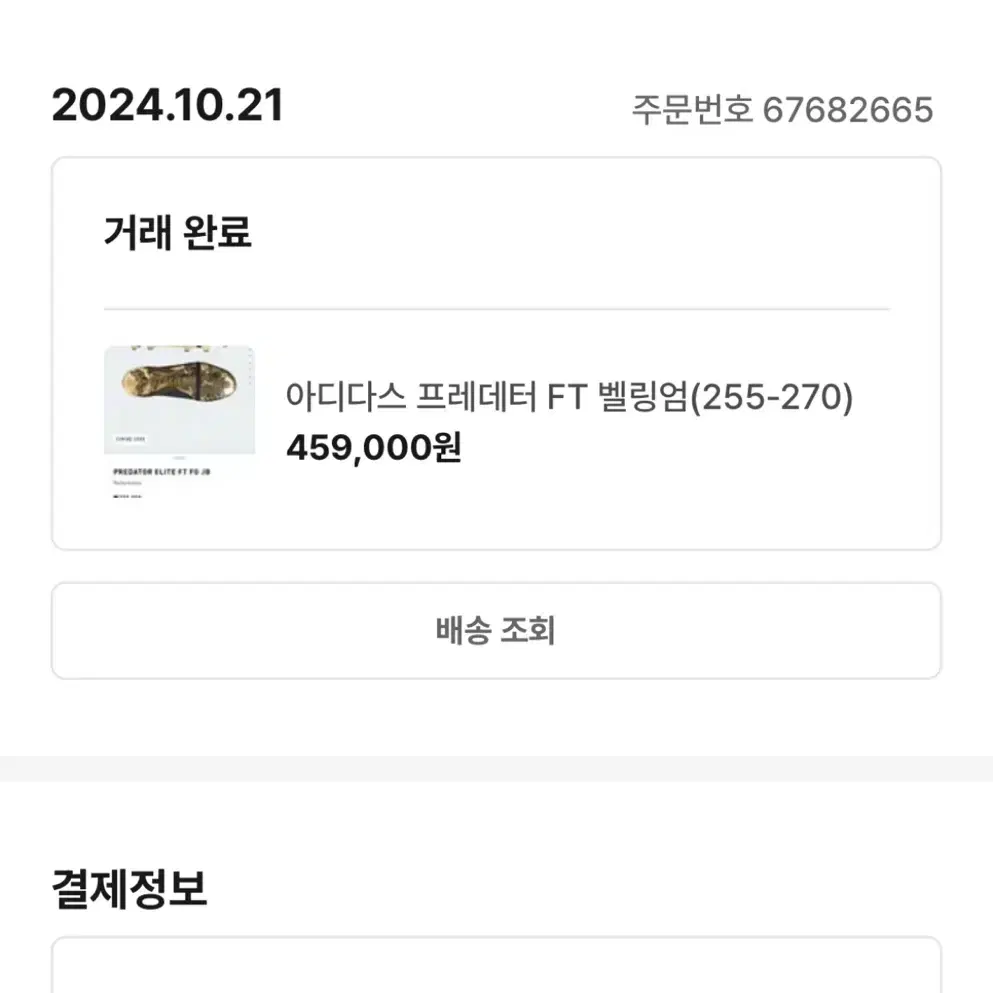
Task: Open the Predator boot product thumbnail
Action: 180,423
